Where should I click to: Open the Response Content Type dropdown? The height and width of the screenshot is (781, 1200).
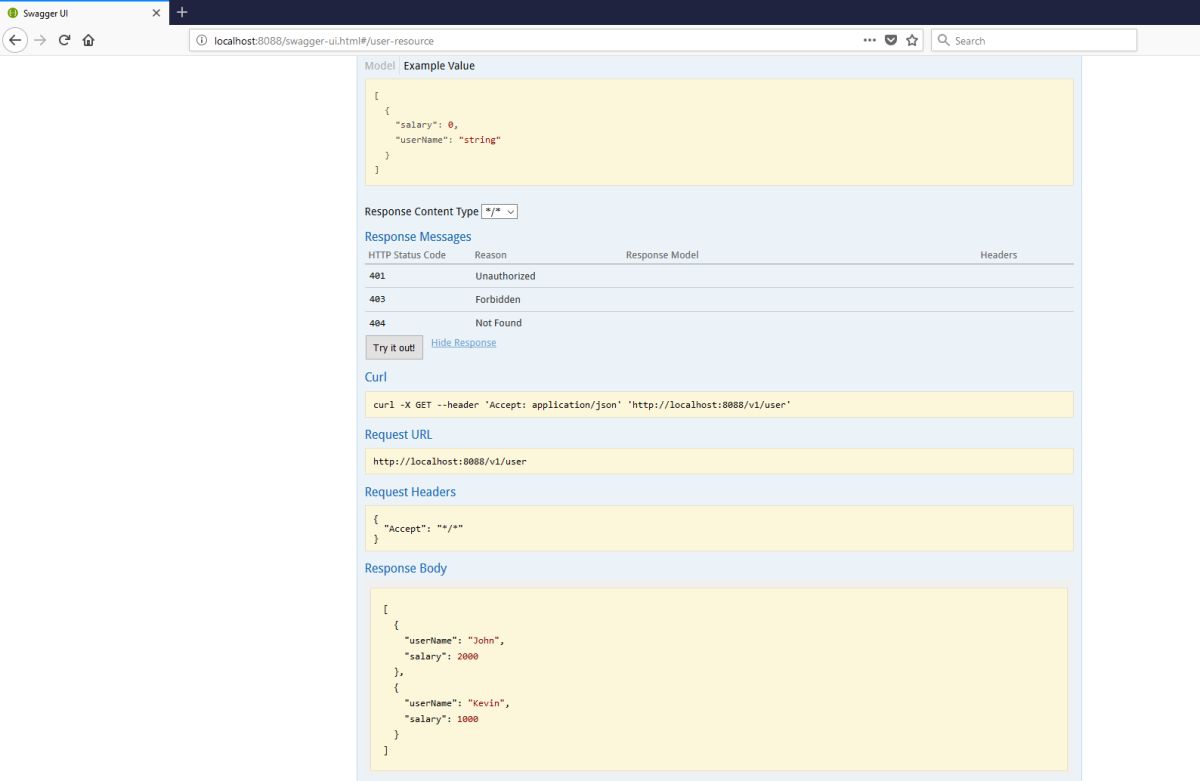click(499, 212)
